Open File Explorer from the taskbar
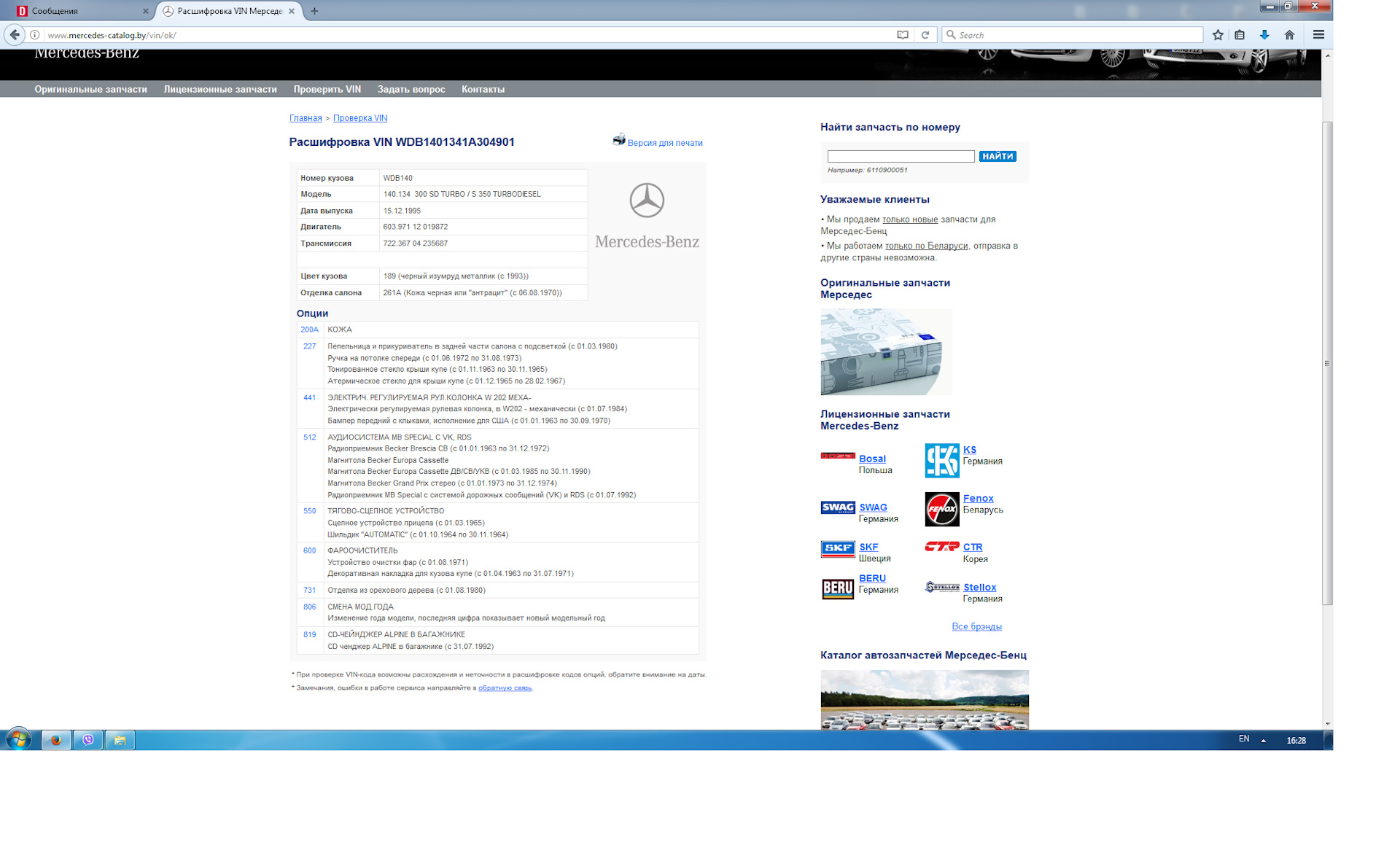The height and width of the screenshot is (845, 1400). [x=120, y=740]
